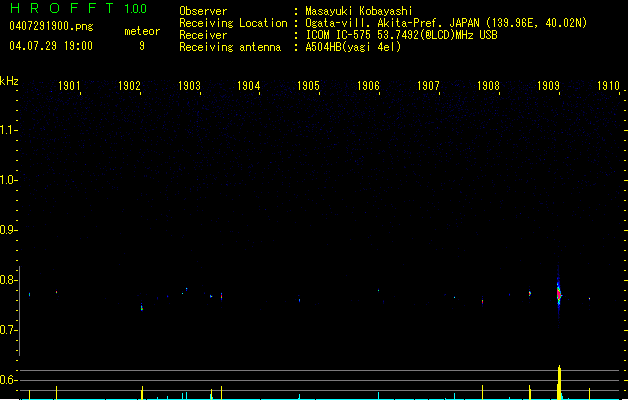
Task: Click the 1907 time axis label
Action: [428, 86]
